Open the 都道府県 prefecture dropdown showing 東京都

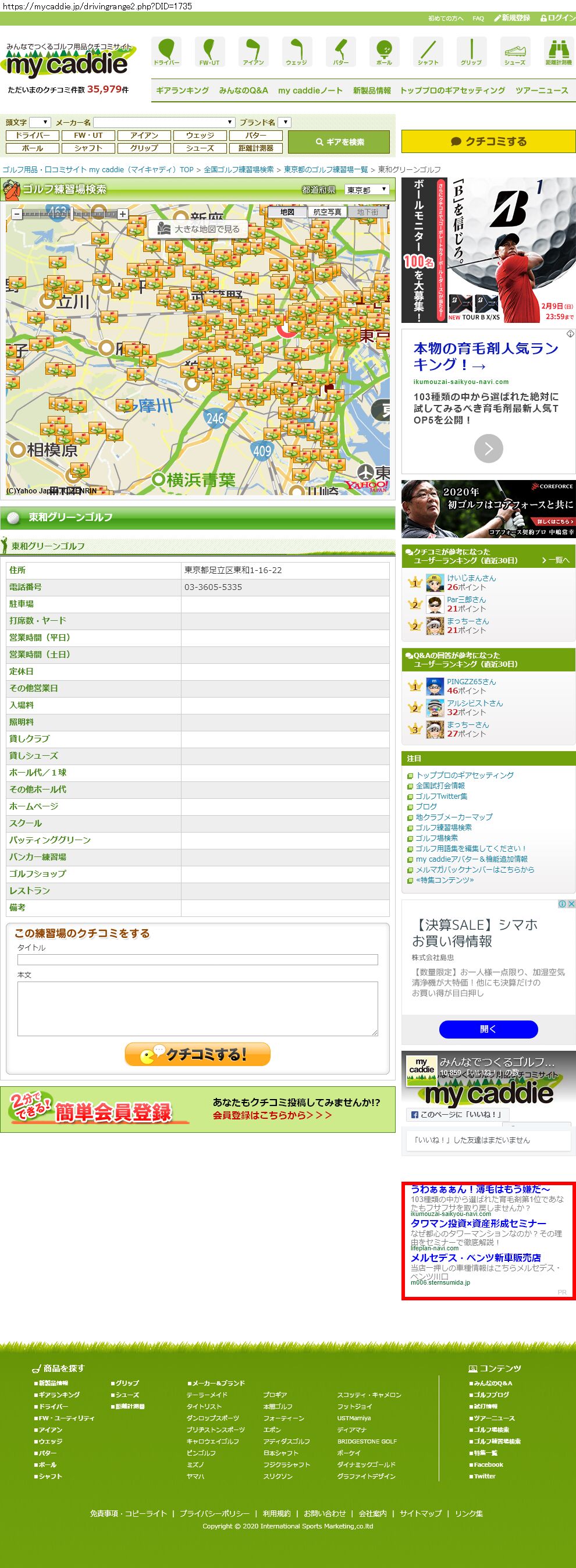(x=367, y=190)
